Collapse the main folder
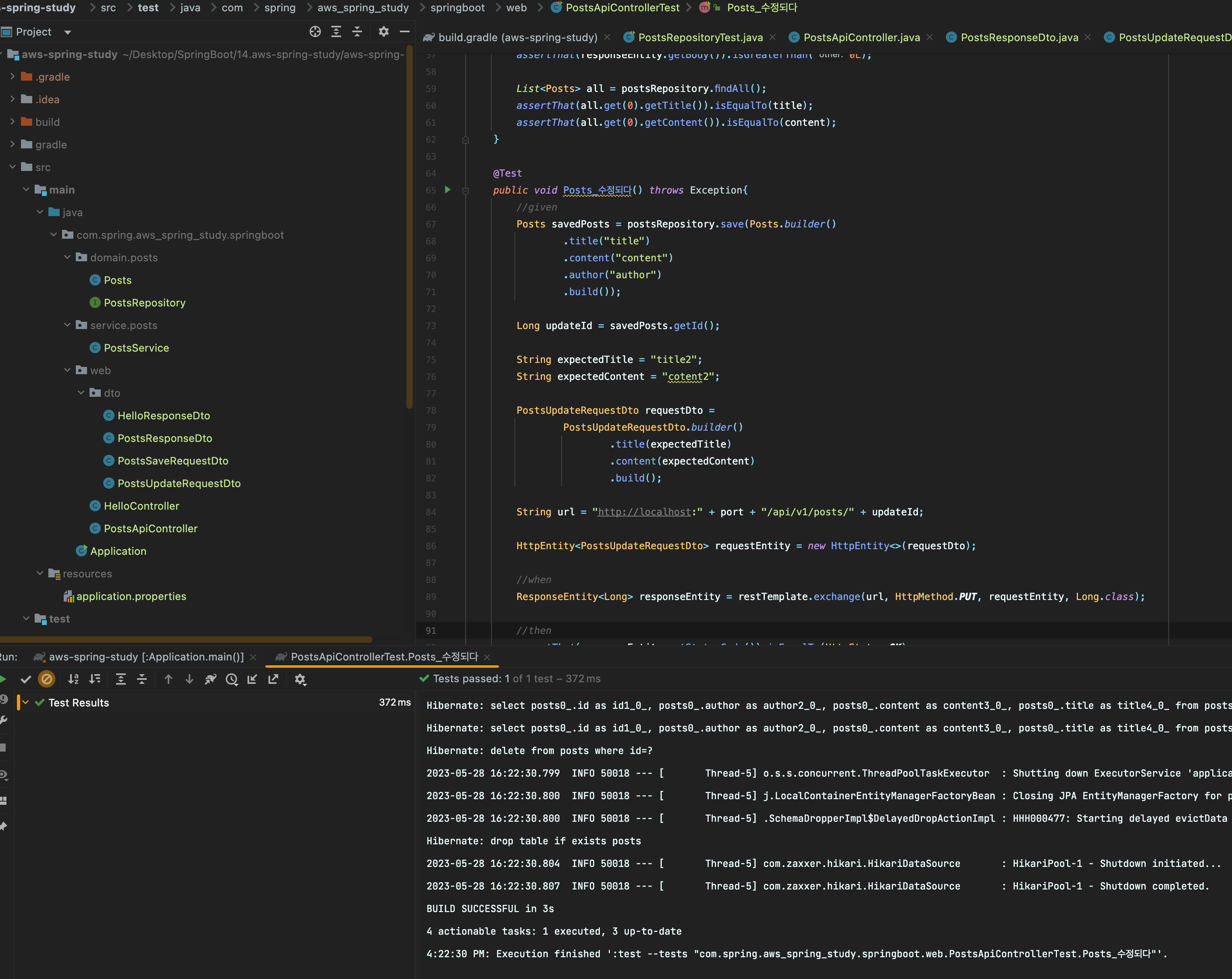1232x979 pixels. [x=26, y=189]
